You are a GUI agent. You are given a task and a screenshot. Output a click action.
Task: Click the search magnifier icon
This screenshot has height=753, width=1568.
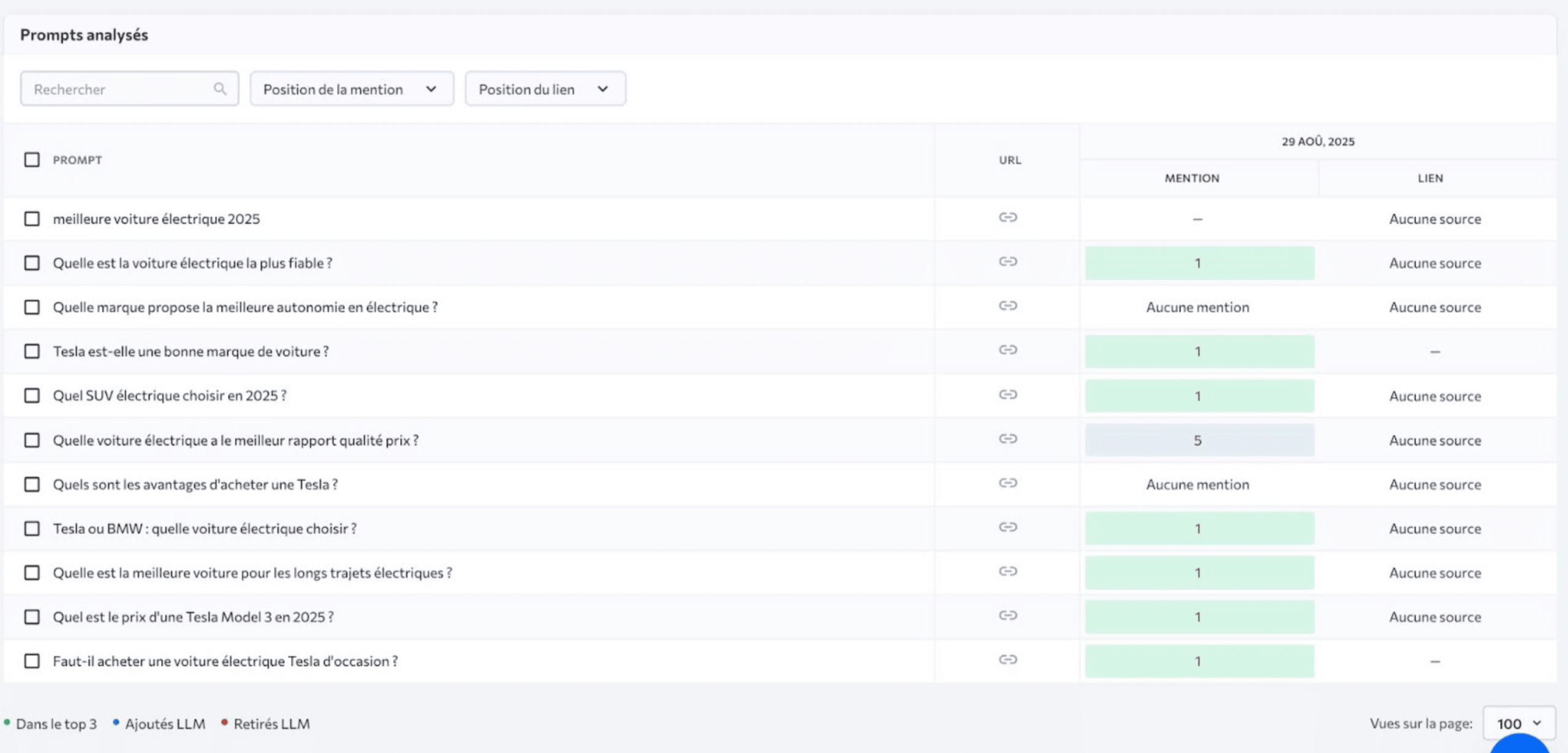coord(220,89)
